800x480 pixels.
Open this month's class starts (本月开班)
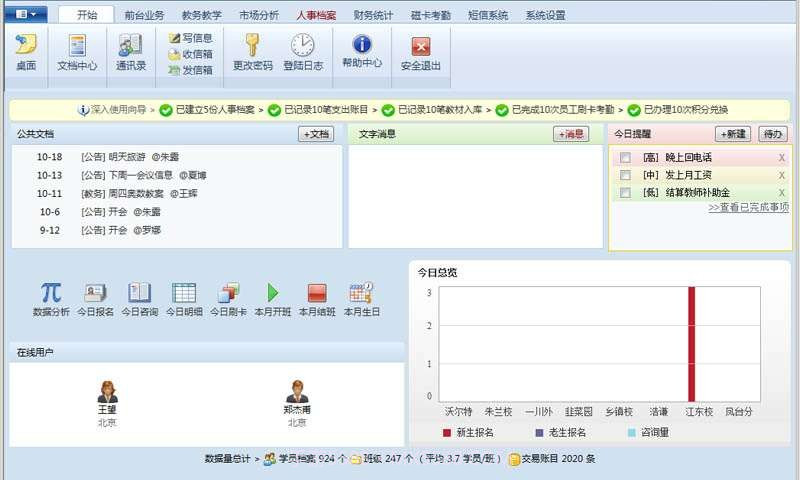pyautogui.click(x=272, y=293)
